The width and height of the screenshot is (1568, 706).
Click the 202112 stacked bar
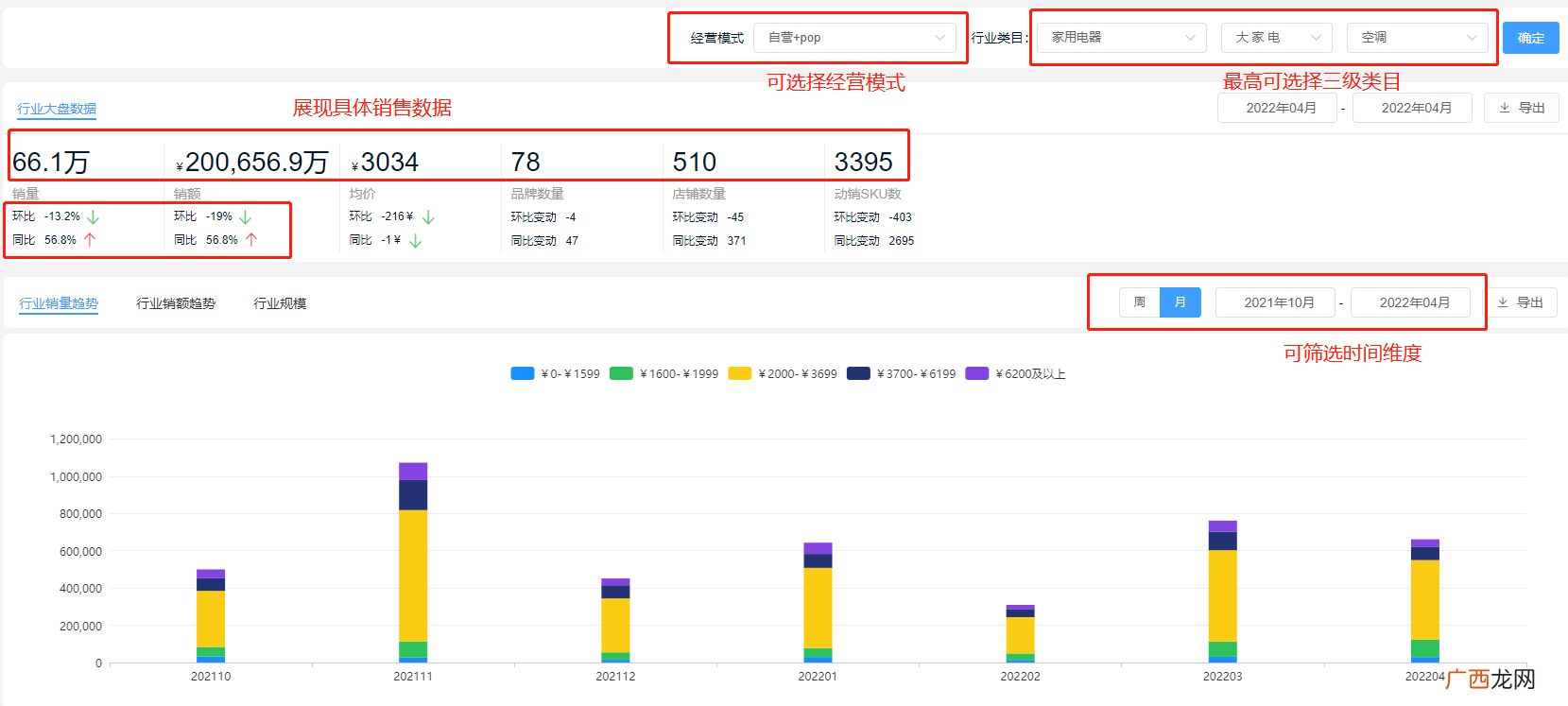[615, 621]
